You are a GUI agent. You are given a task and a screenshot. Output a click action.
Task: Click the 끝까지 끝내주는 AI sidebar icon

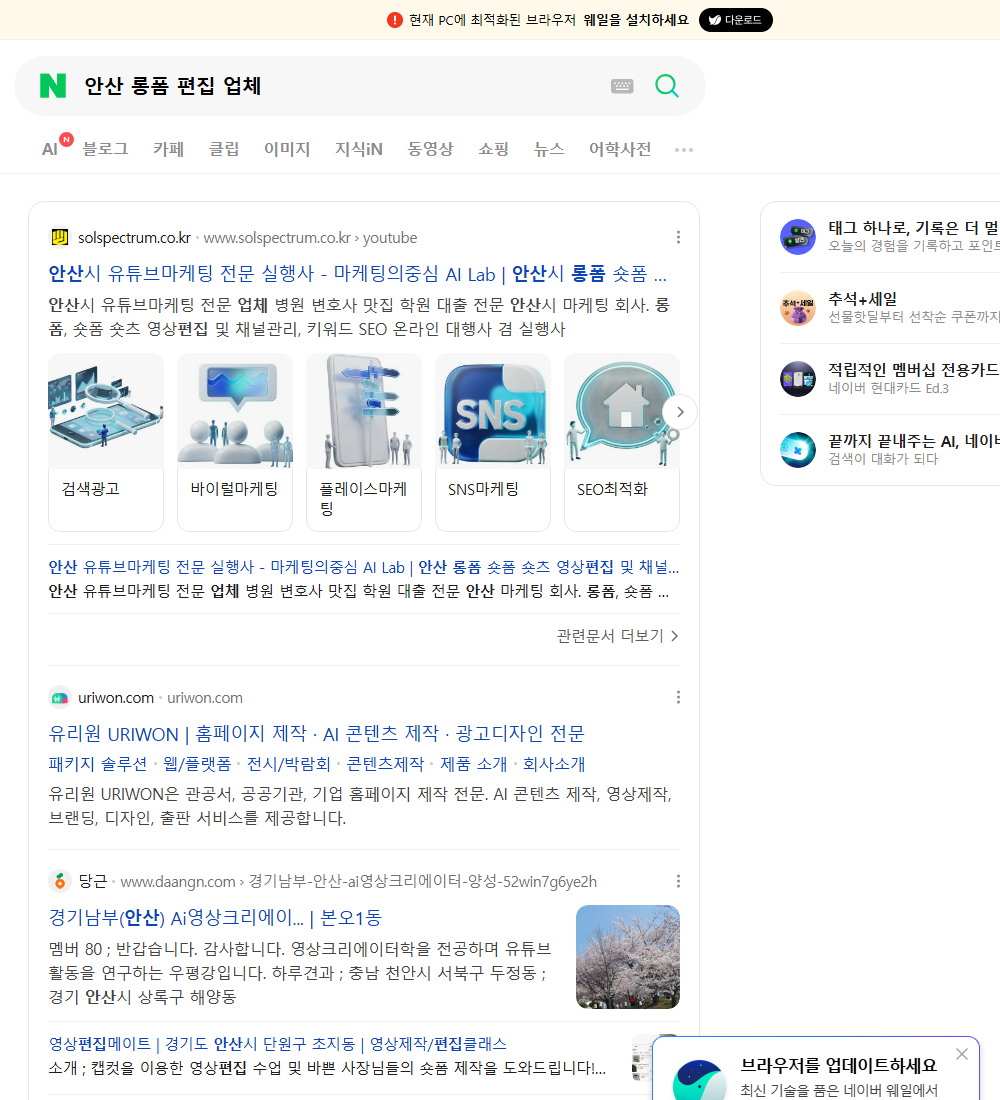coord(798,450)
